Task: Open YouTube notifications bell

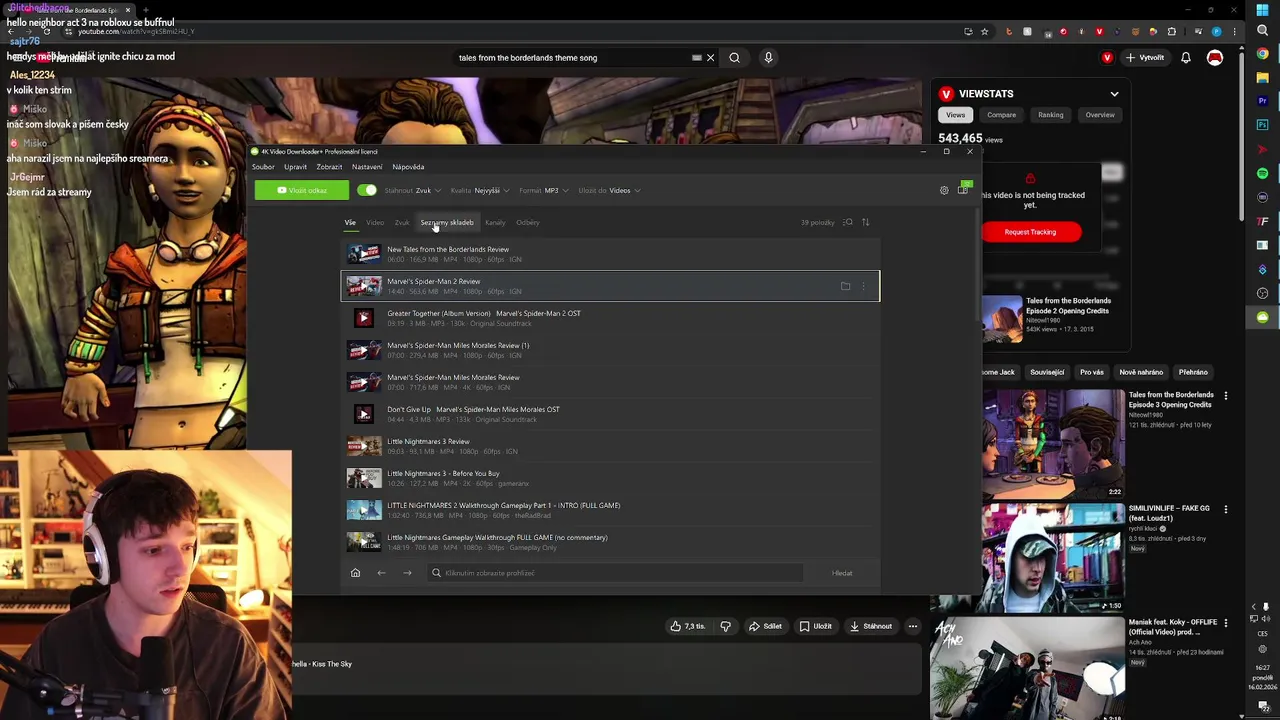Action: pos(1186,58)
